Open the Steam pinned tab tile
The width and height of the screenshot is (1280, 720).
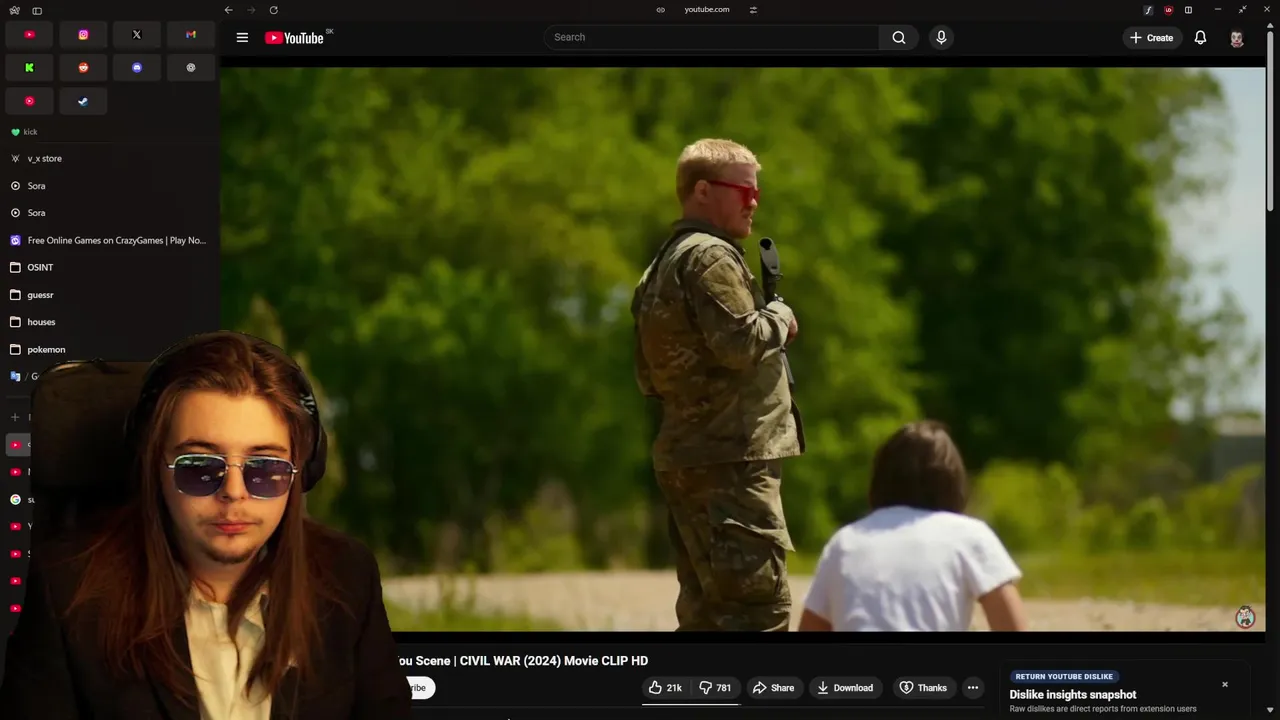pyautogui.click(x=83, y=101)
